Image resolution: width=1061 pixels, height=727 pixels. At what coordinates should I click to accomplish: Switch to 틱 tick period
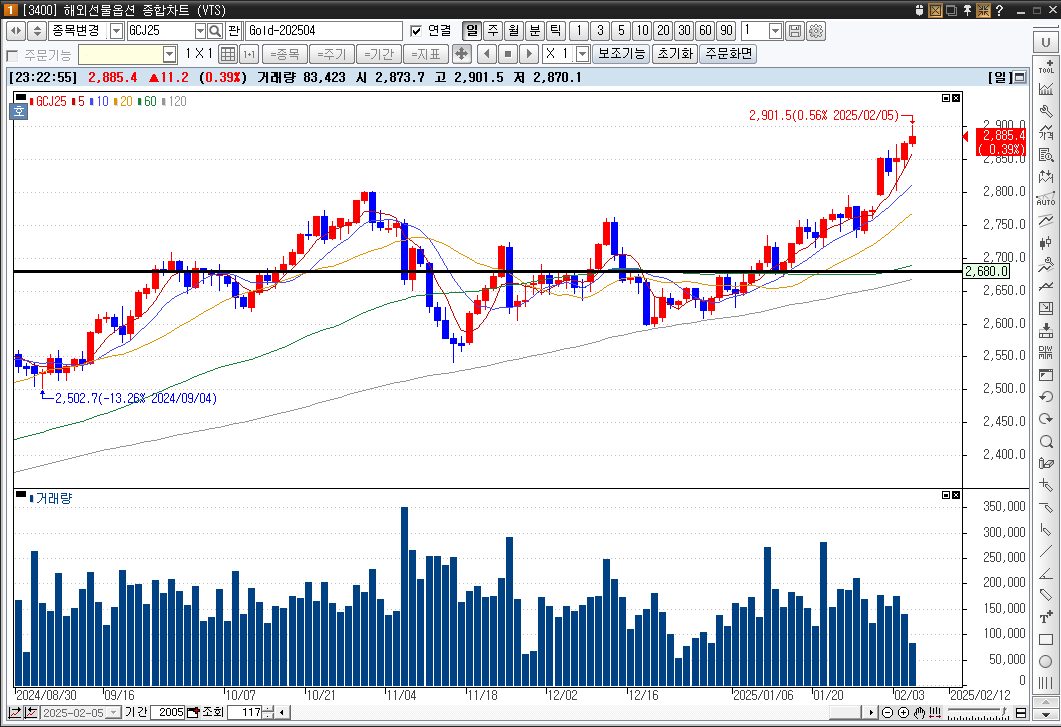coord(556,30)
